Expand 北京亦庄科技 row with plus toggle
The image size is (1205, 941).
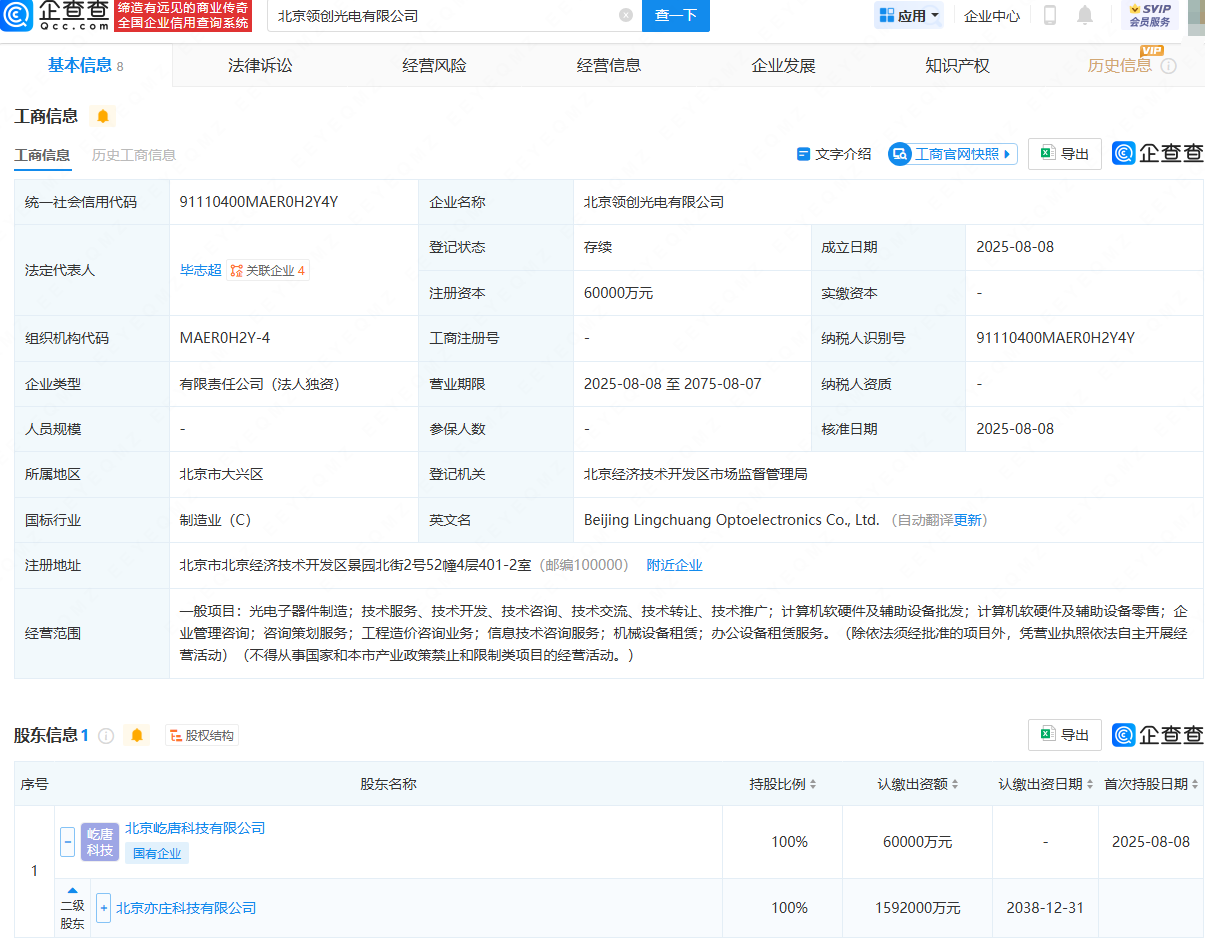click(103, 908)
